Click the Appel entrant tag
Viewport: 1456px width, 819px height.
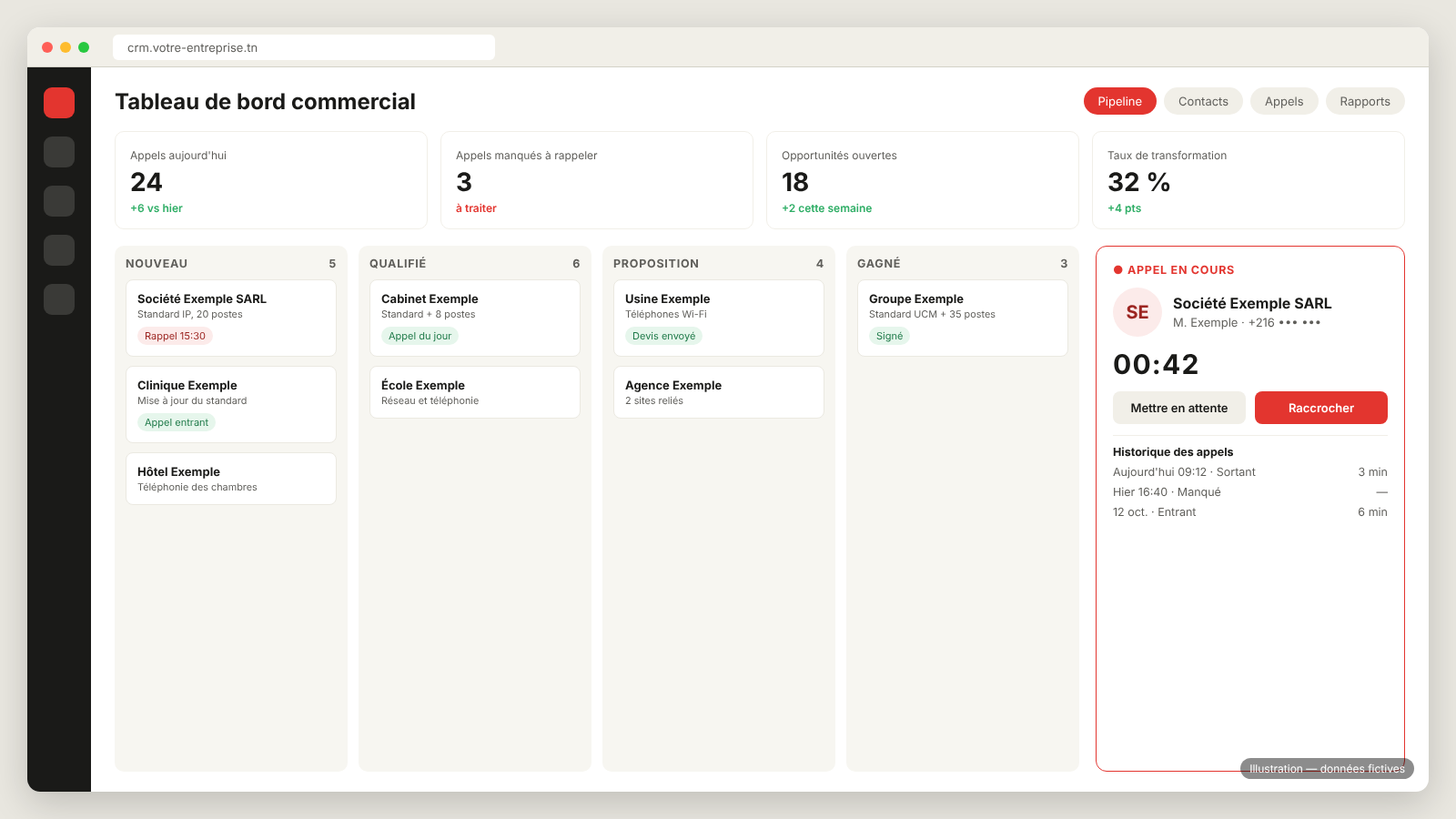tap(177, 422)
